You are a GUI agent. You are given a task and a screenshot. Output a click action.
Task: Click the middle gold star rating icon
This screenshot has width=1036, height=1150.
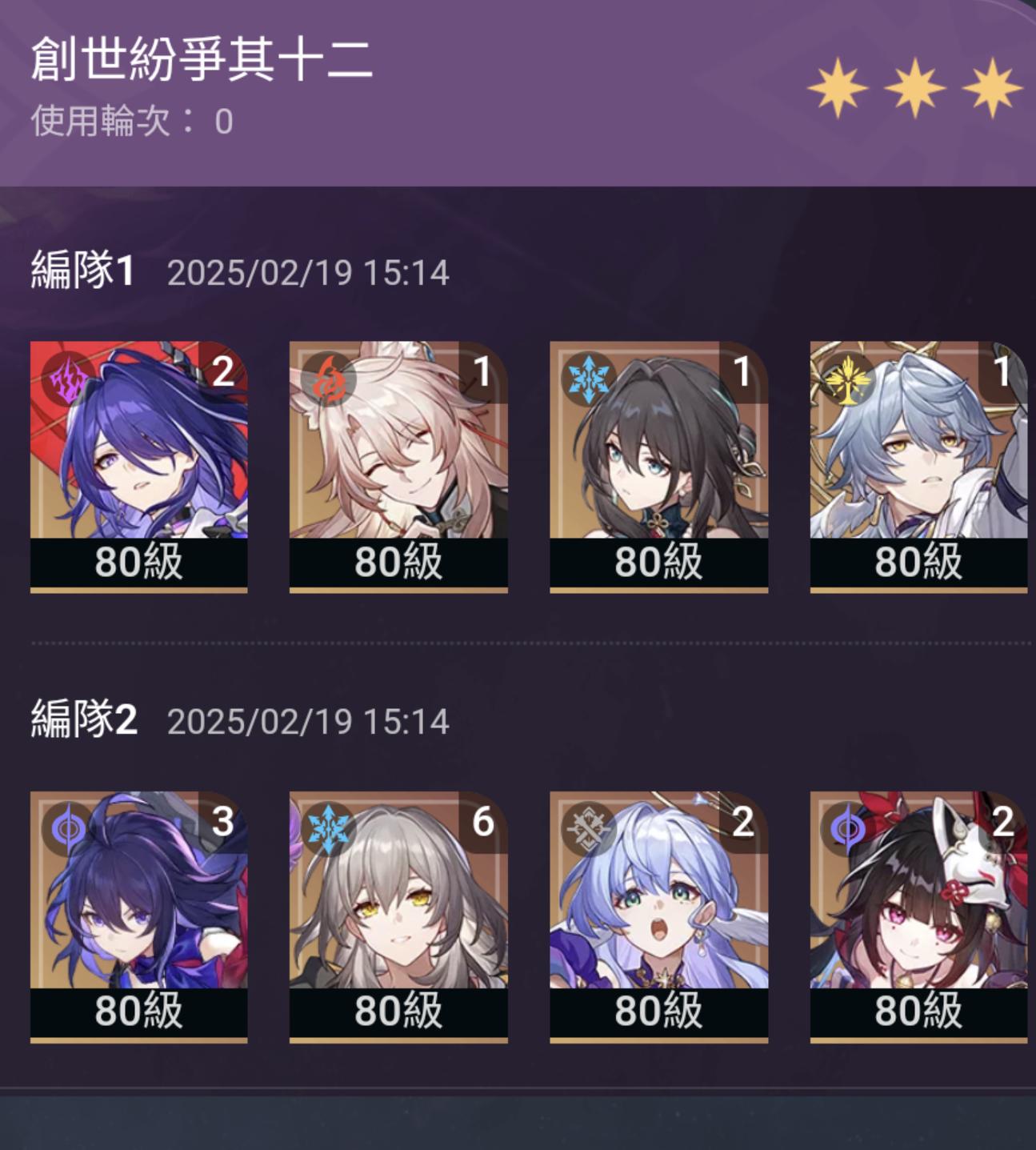click(x=915, y=87)
